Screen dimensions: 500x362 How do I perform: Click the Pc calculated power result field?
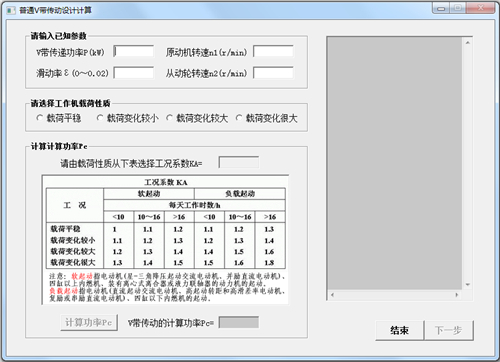point(239,322)
